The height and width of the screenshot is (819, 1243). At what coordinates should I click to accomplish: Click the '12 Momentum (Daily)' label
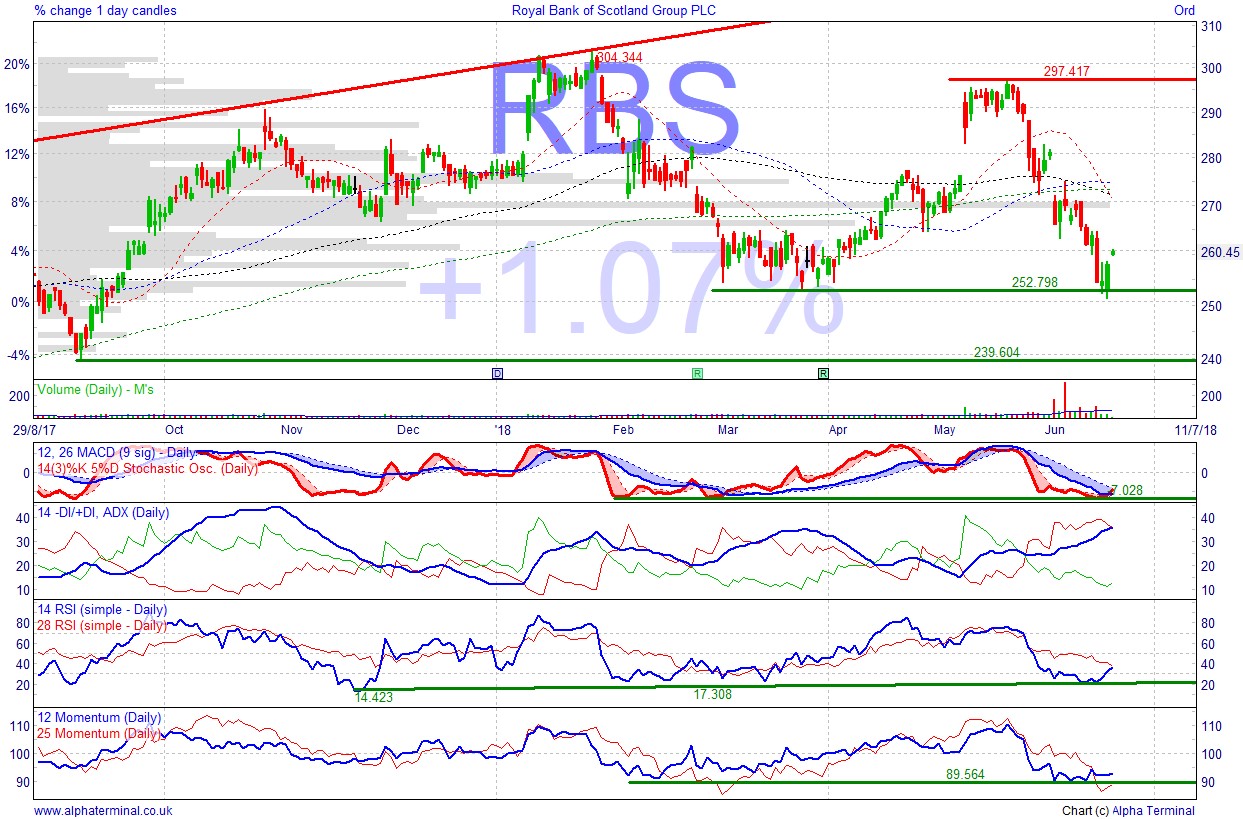[98, 717]
